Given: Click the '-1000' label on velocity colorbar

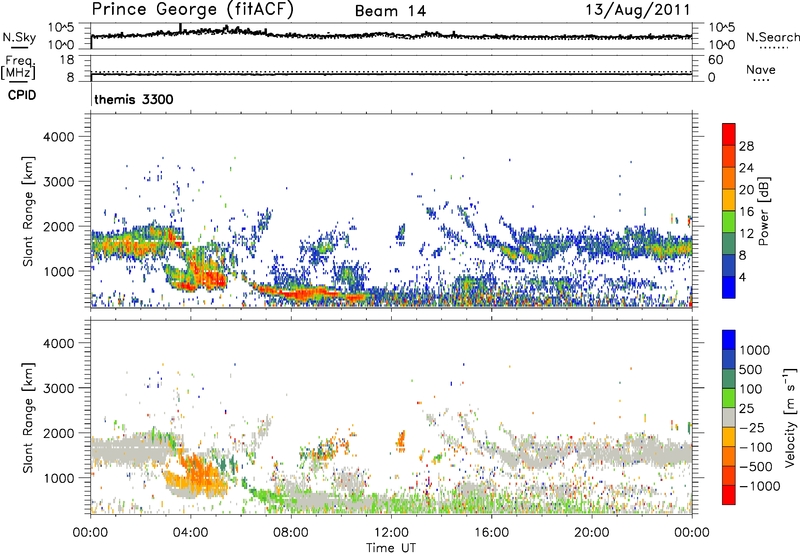Looking at the screenshot, I should [x=759, y=486].
